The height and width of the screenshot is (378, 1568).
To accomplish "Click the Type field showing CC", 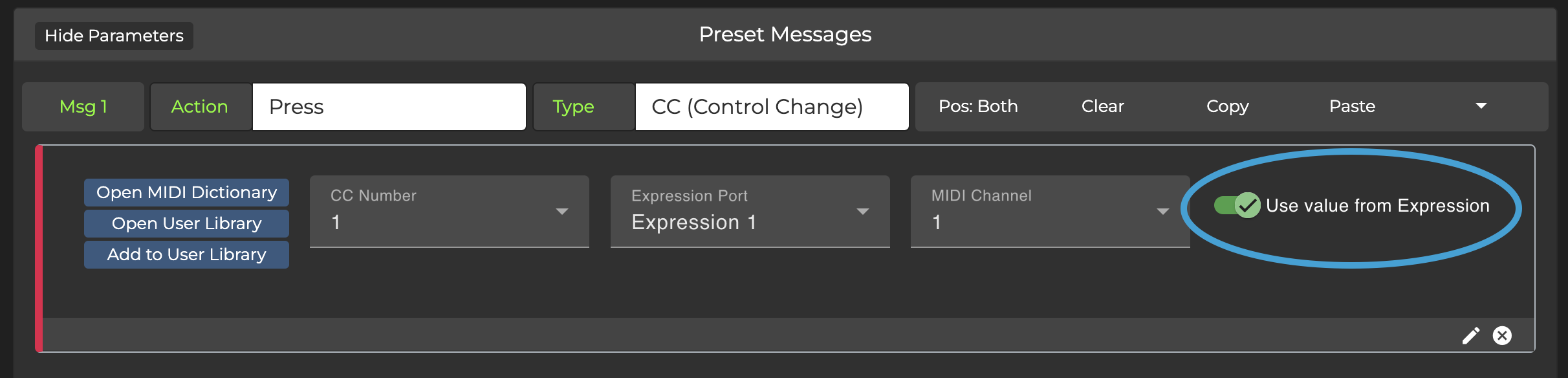I will (772, 107).
